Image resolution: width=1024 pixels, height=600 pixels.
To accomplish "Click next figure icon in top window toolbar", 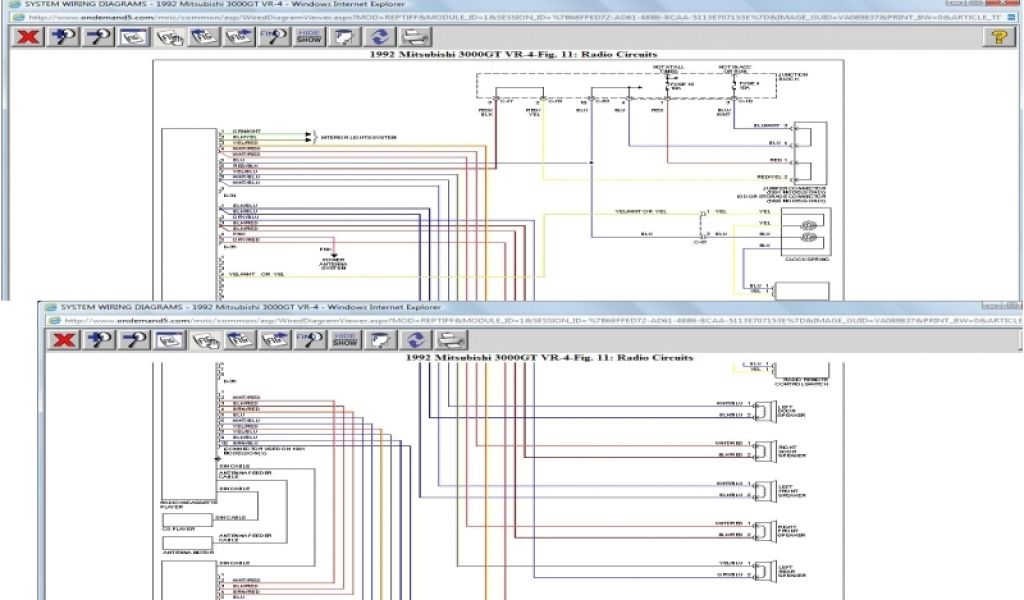I will click(237, 37).
